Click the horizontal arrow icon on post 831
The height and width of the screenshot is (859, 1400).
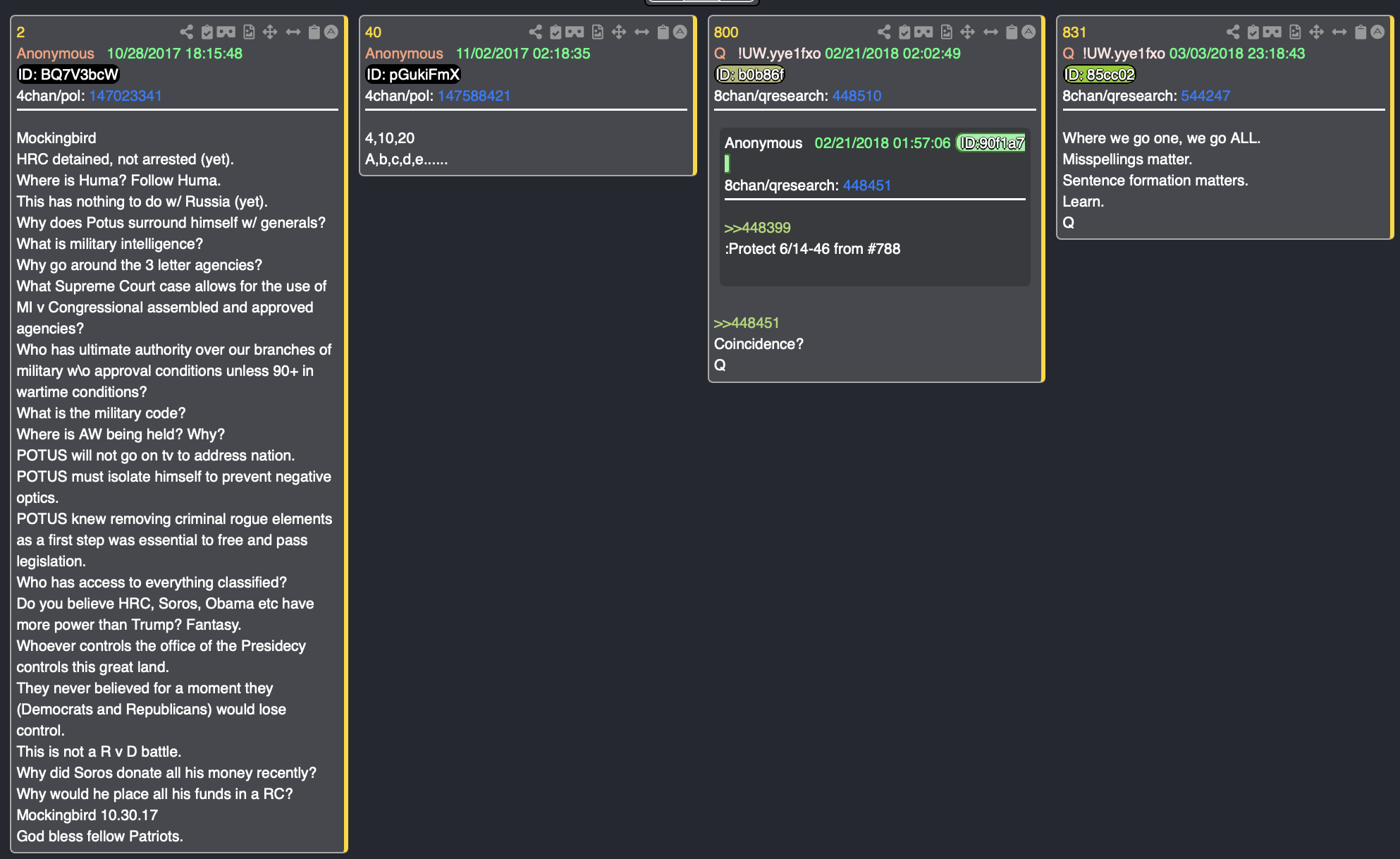[x=1339, y=32]
